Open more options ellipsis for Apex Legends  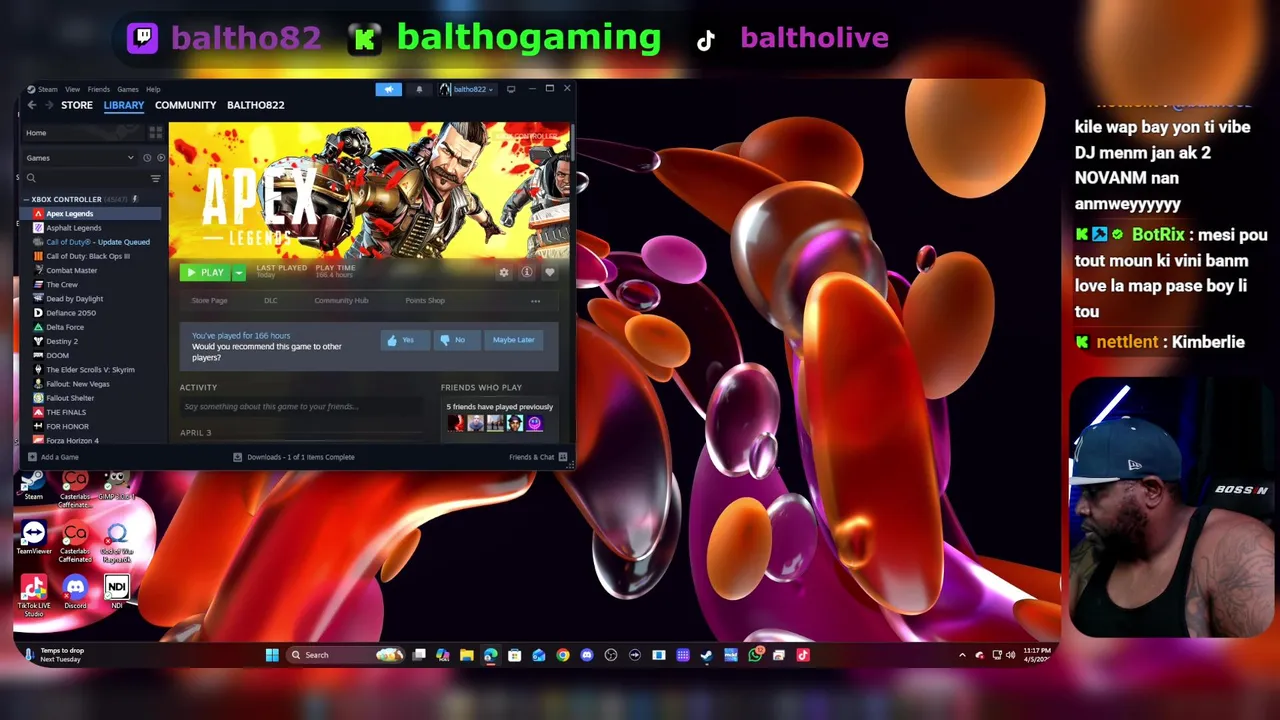(x=535, y=301)
